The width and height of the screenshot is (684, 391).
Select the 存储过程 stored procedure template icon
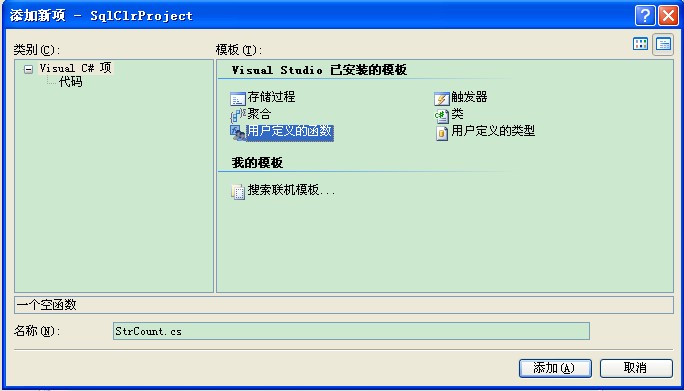pos(238,99)
